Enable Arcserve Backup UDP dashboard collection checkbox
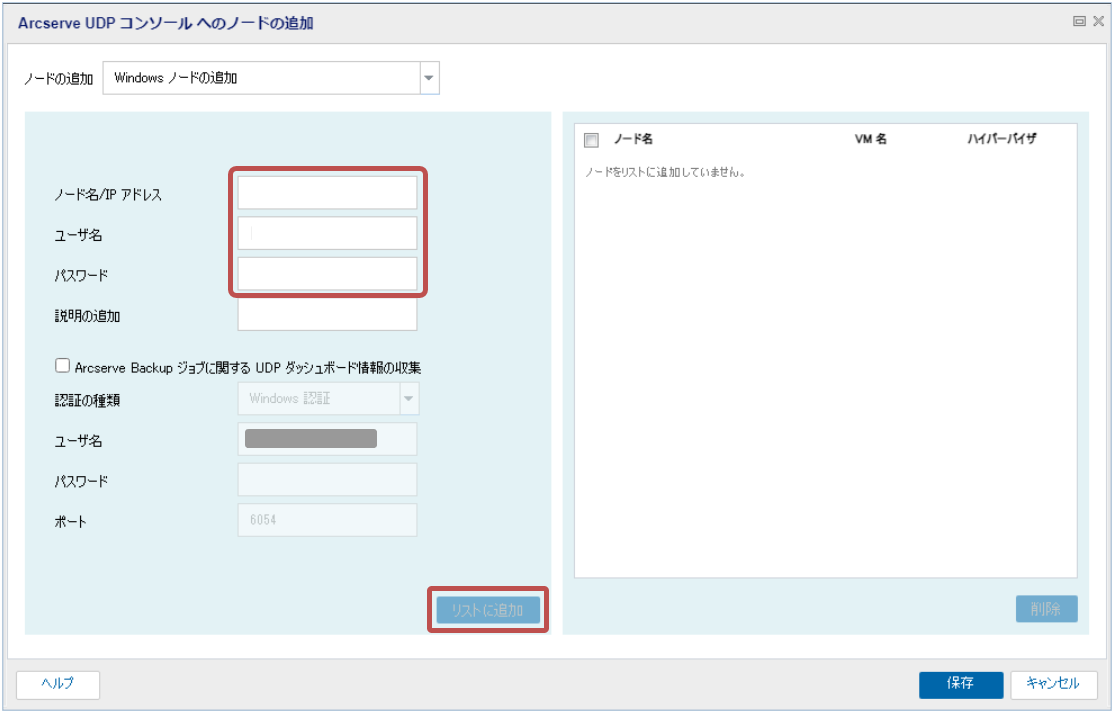Image resolution: width=1113 pixels, height=713 pixels. [62, 366]
